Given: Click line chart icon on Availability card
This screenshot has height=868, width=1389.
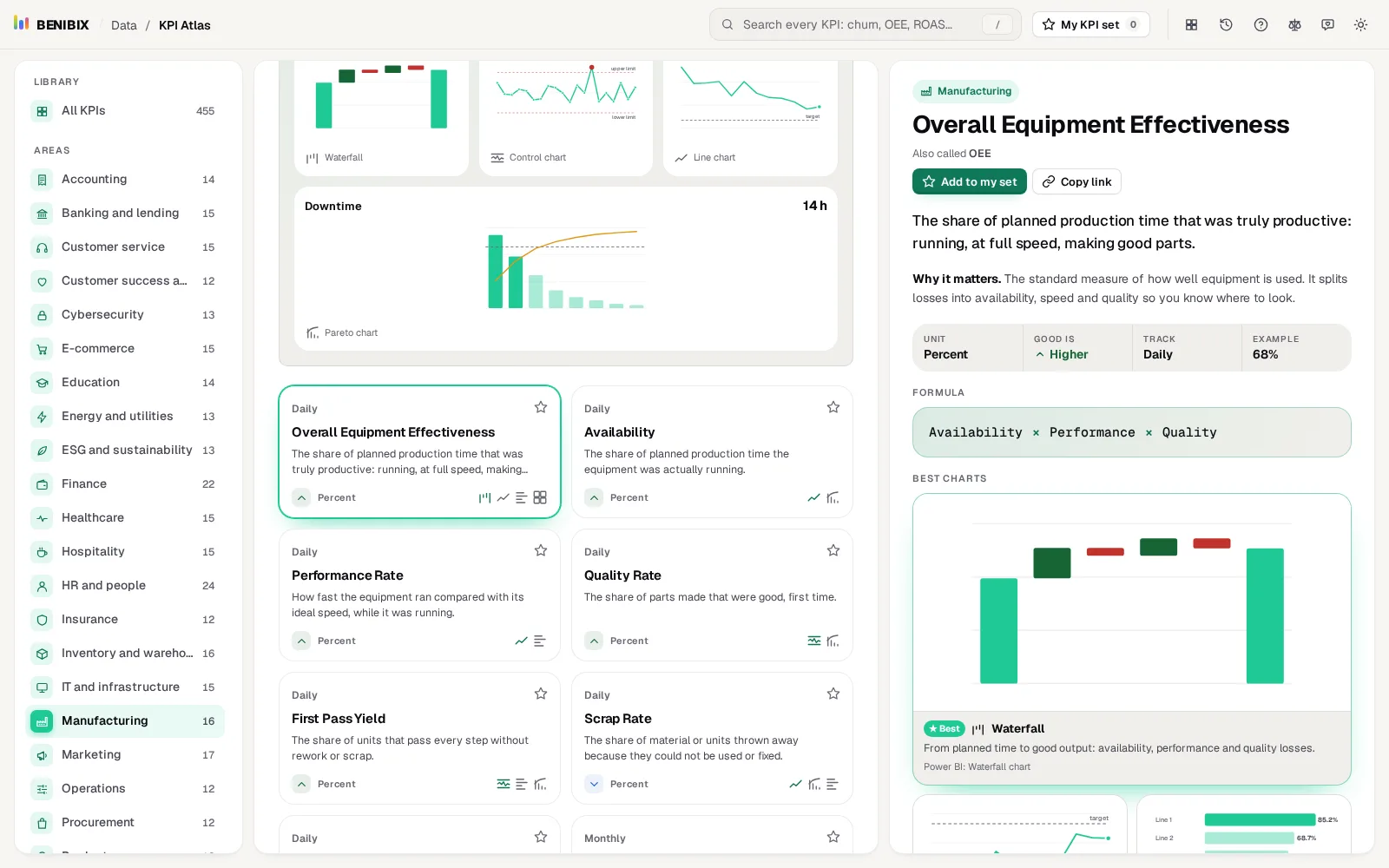Looking at the screenshot, I should 813,497.
